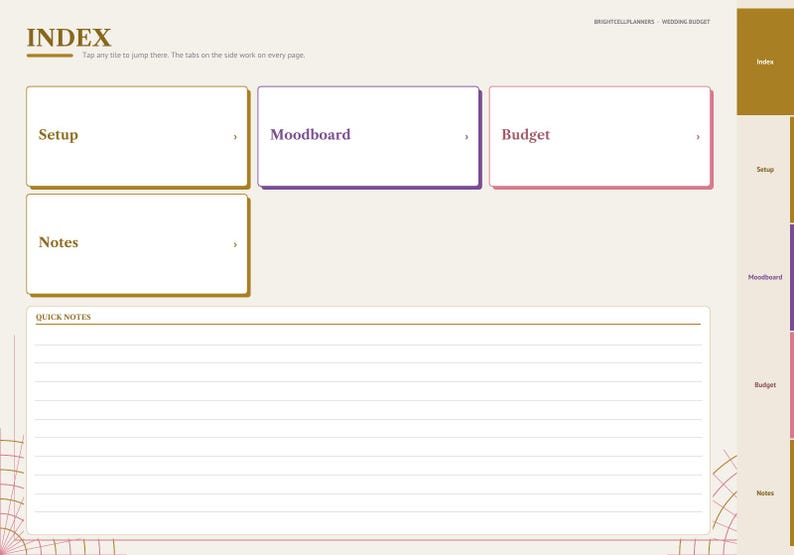
Task: Select the Index side tab
Action: pos(765,62)
